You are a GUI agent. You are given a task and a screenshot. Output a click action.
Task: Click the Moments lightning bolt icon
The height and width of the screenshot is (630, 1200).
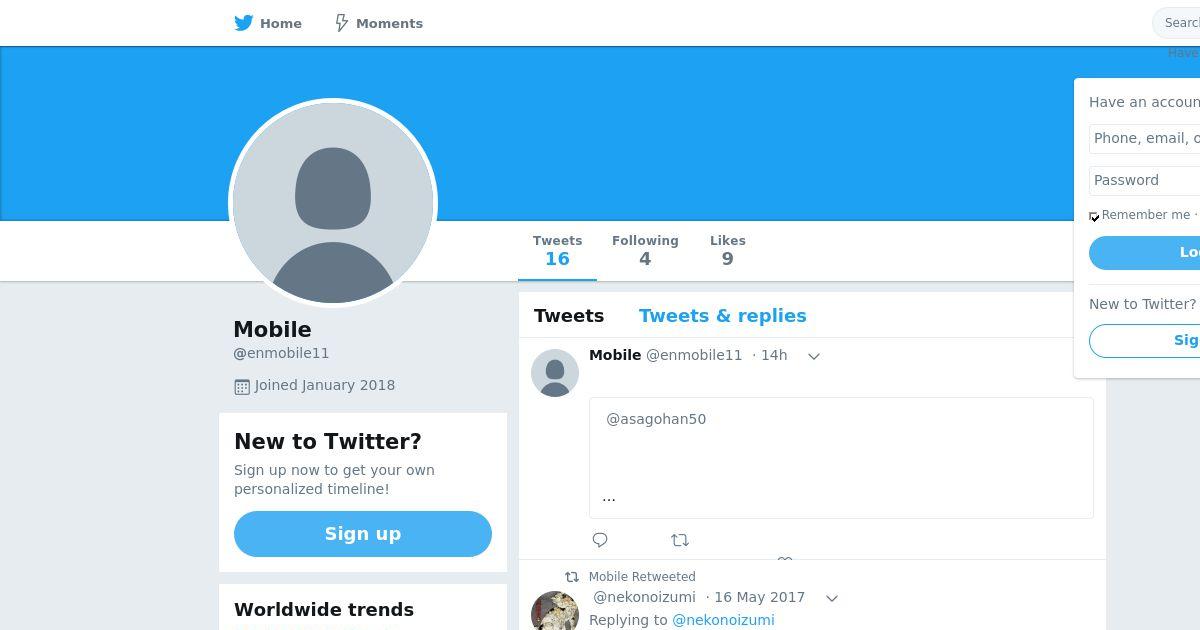[x=341, y=23]
